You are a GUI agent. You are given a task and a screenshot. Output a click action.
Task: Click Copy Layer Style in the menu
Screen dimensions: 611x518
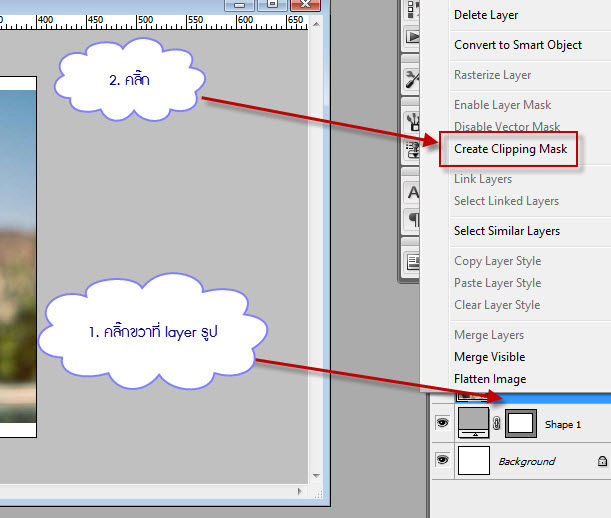[x=498, y=261]
